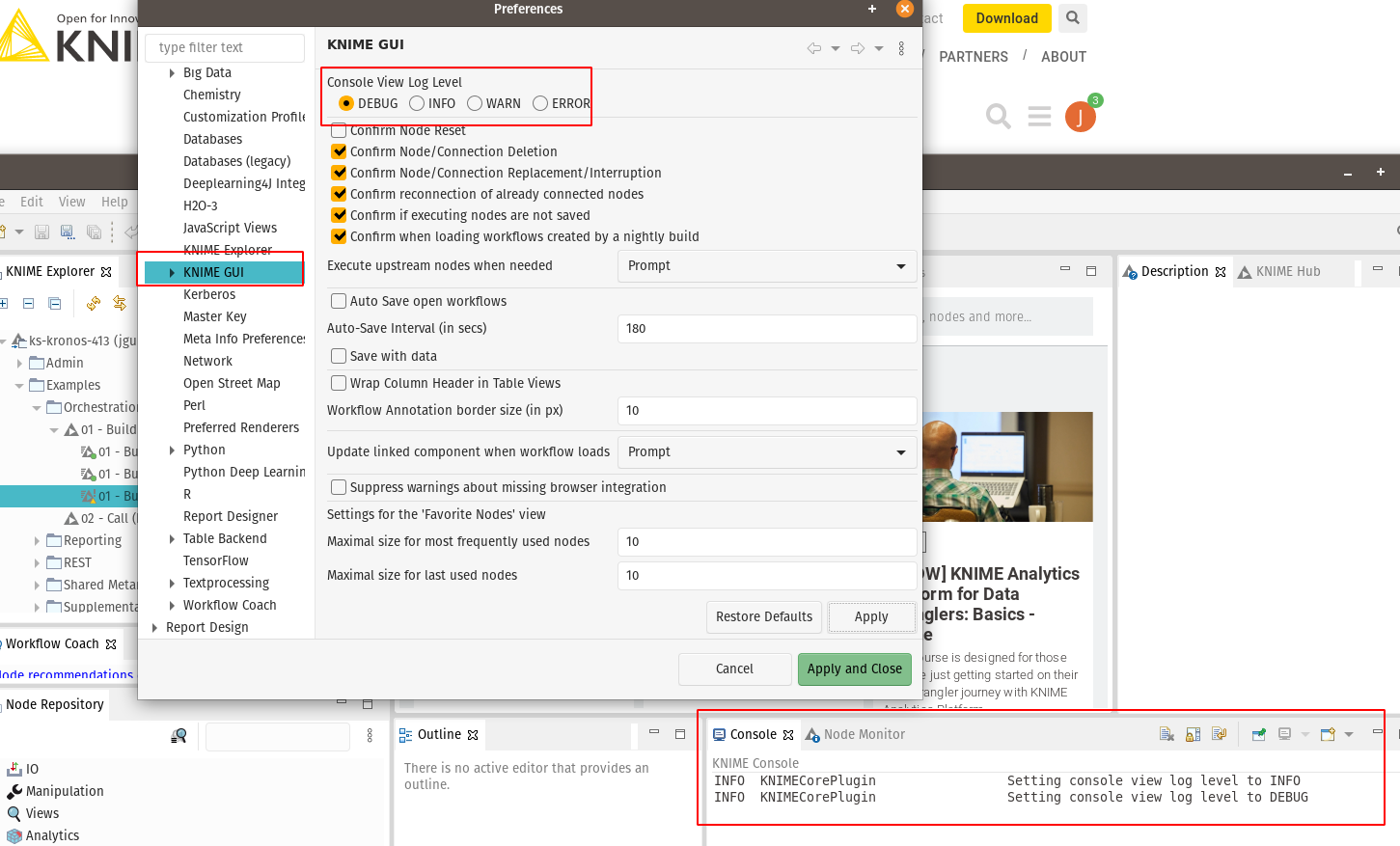Open Update linked component dropdown
1400x846 pixels.
point(767,451)
